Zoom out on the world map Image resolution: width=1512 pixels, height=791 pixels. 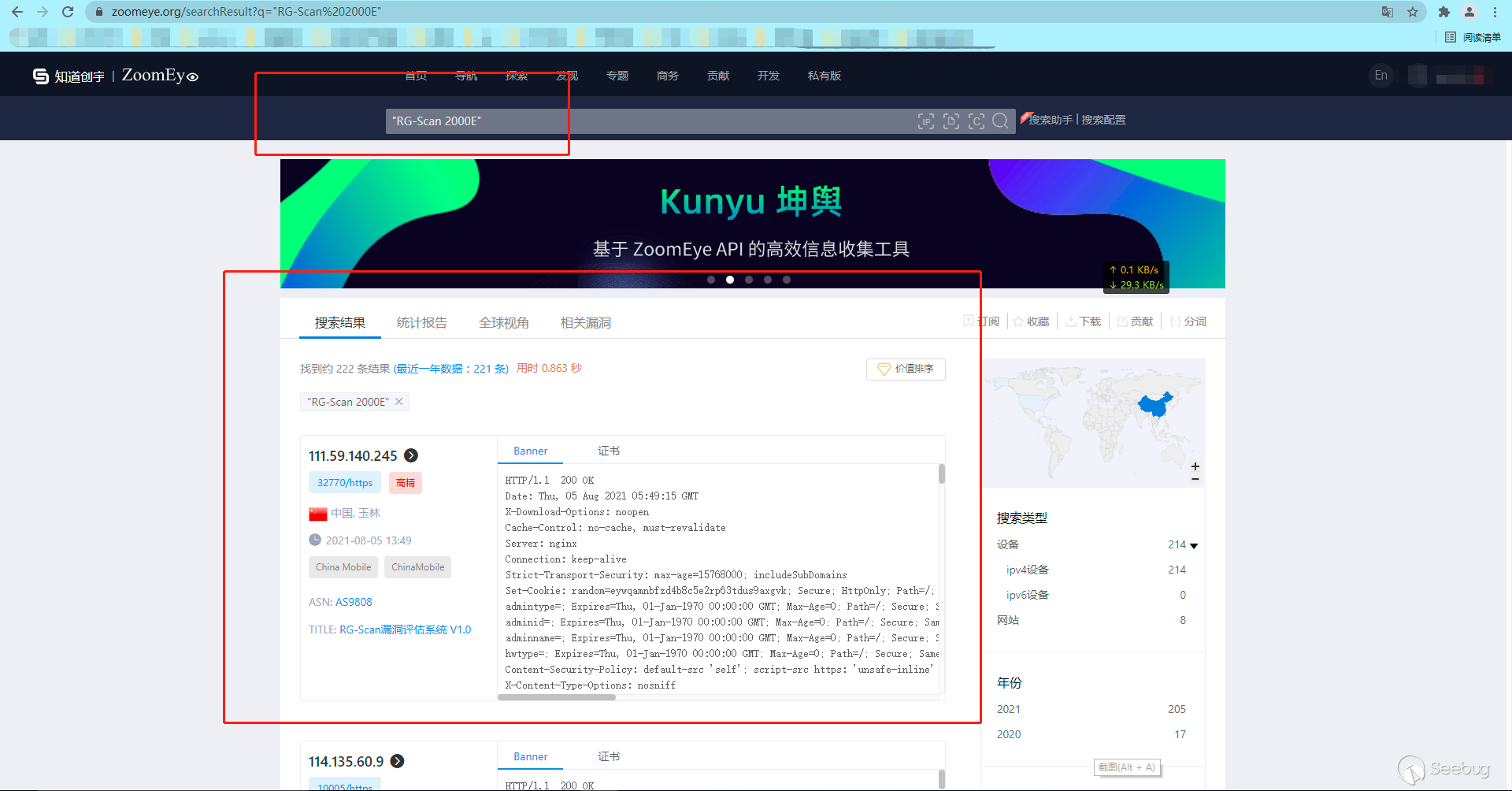1195,479
